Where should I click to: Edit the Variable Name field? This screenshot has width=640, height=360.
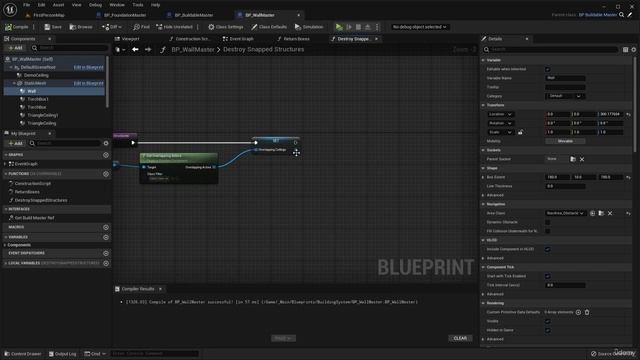click(565, 78)
